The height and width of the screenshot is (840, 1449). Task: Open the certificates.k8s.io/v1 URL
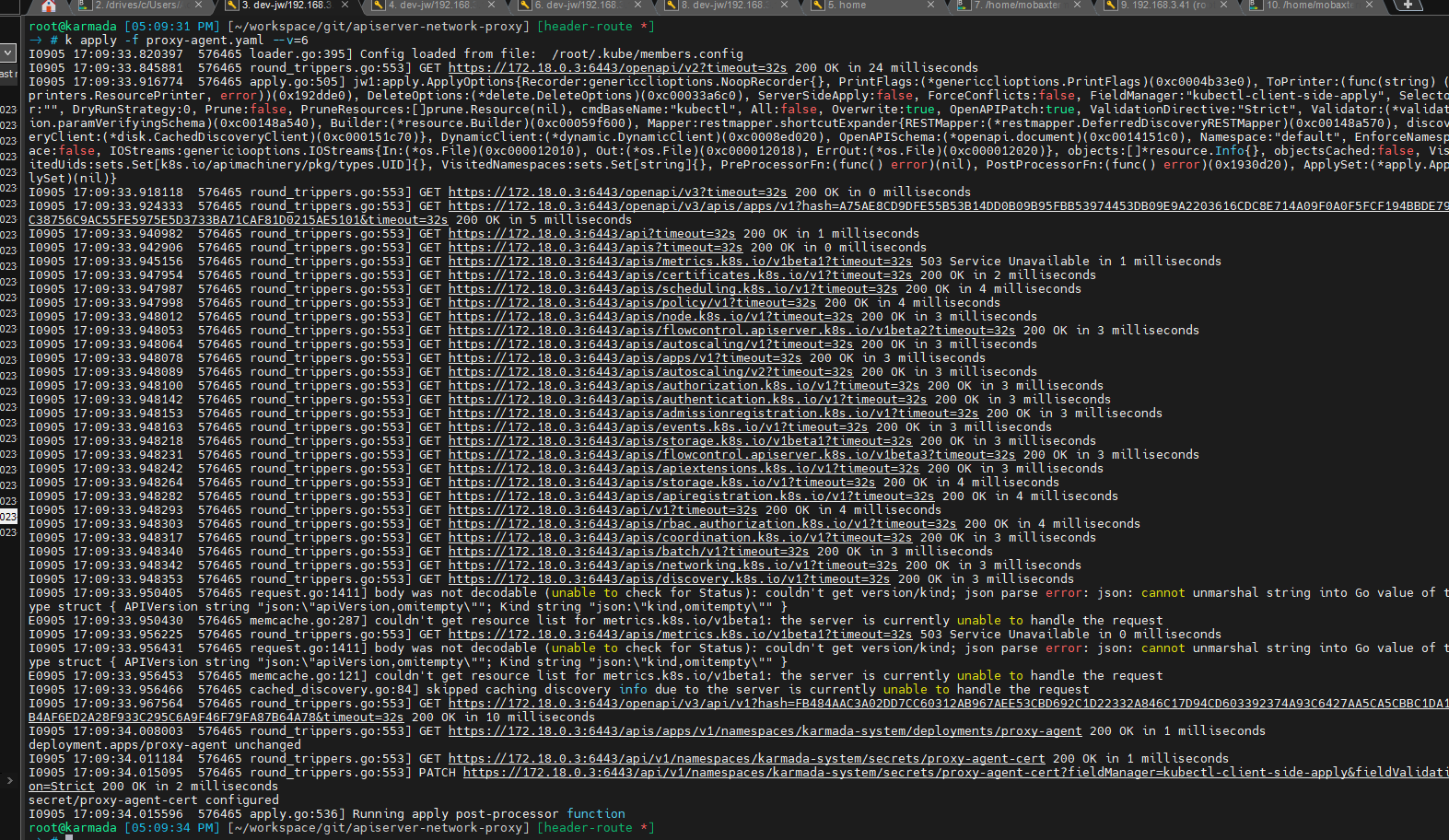(x=680, y=274)
